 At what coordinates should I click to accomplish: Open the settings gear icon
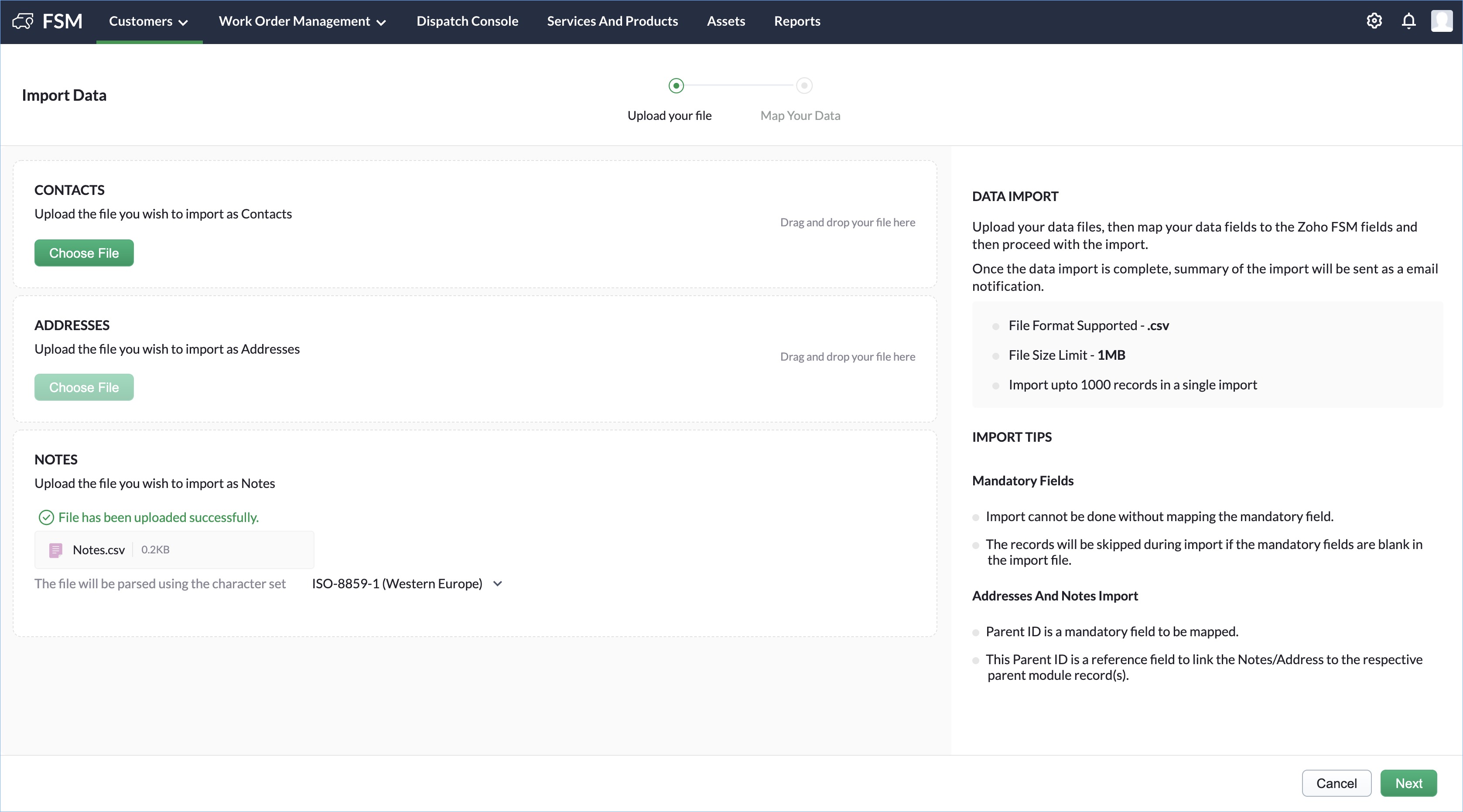(x=1374, y=21)
